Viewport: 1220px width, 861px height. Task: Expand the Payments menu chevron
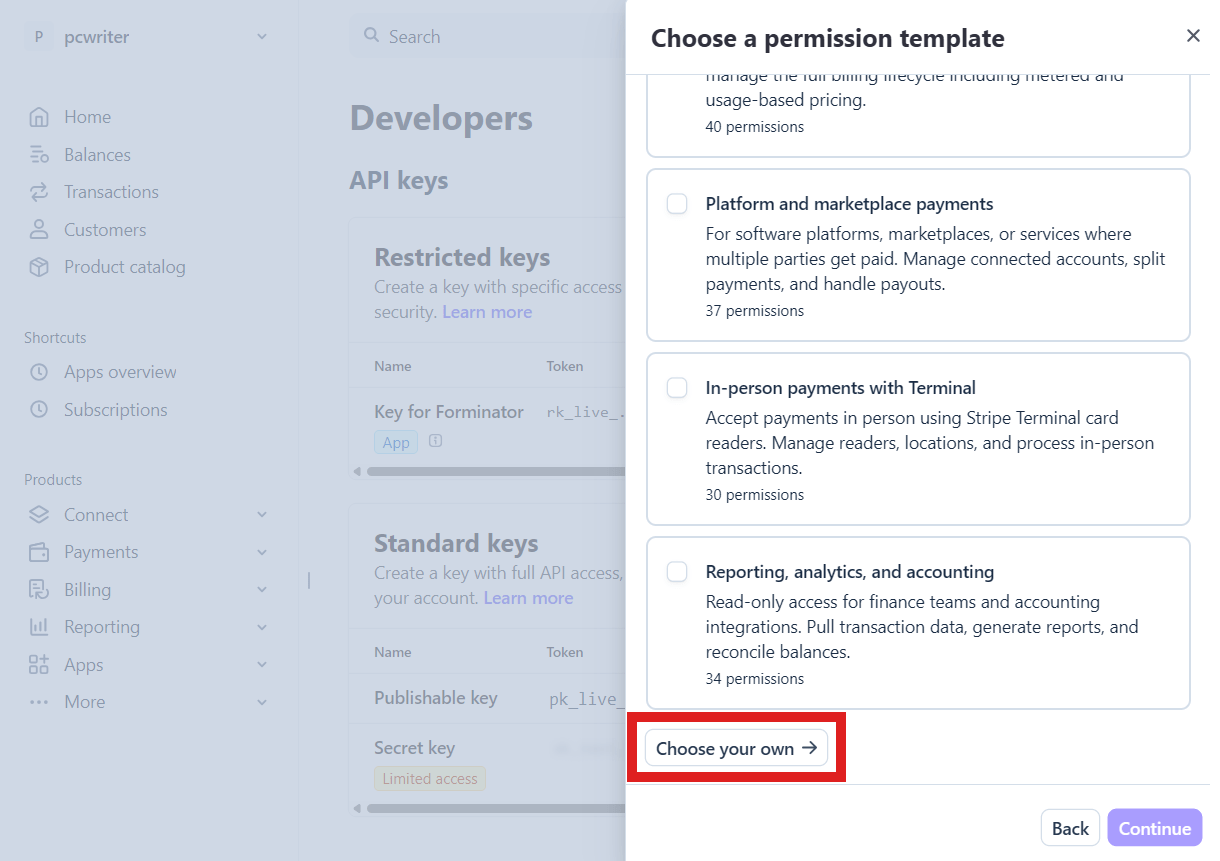coord(262,552)
